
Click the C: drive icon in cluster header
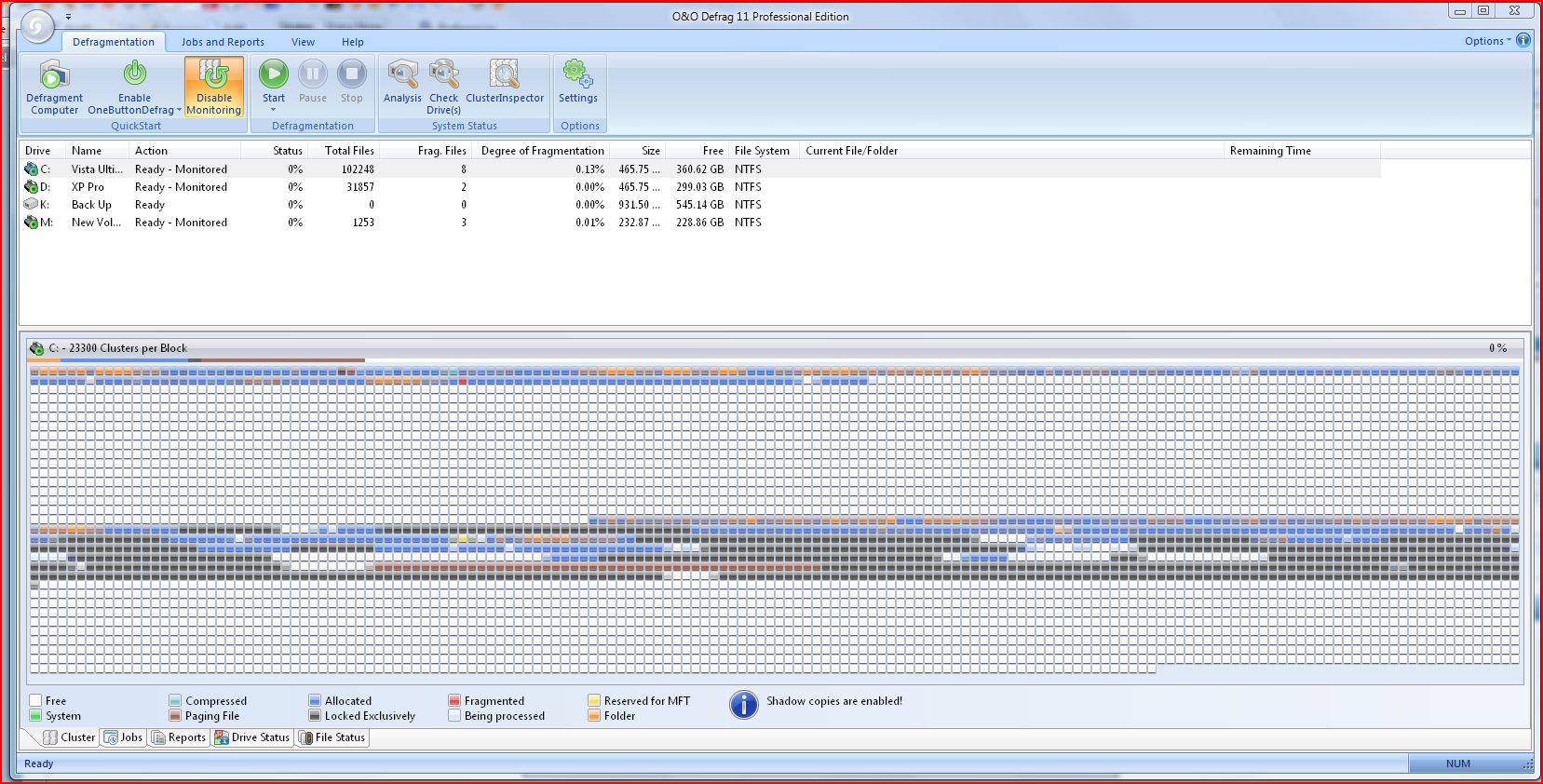coord(36,348)
